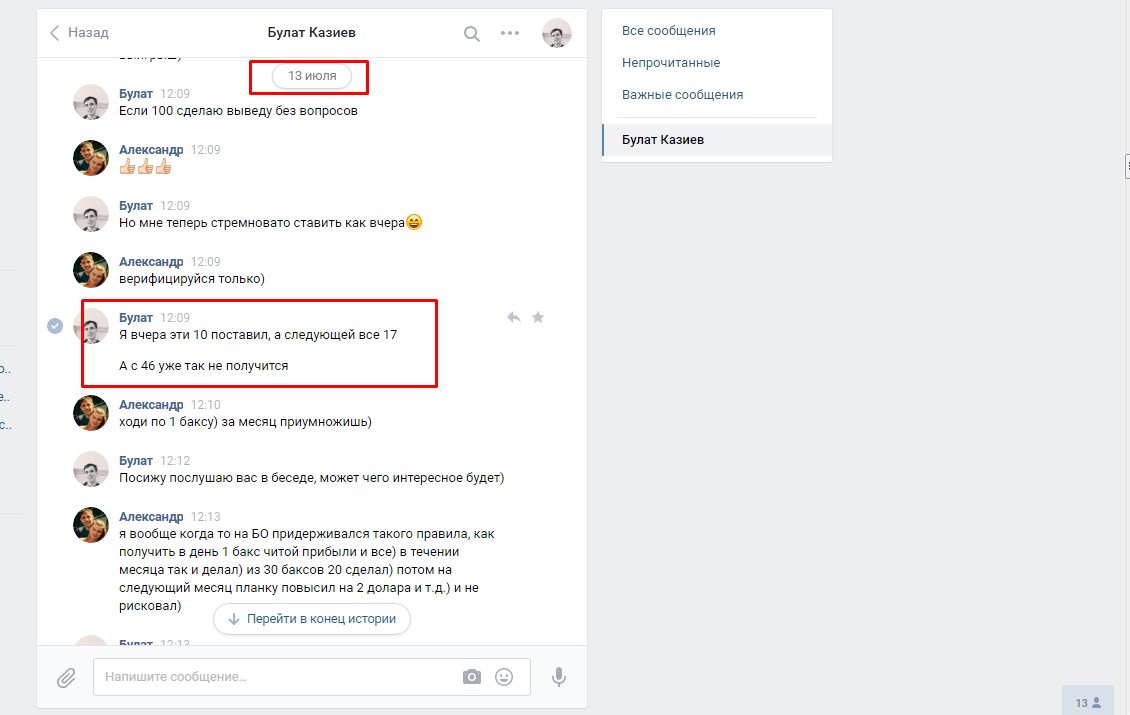This screenshot has height=715, width=1130.
Task: Open search in conversation magnifier icon
Action: 471,33
